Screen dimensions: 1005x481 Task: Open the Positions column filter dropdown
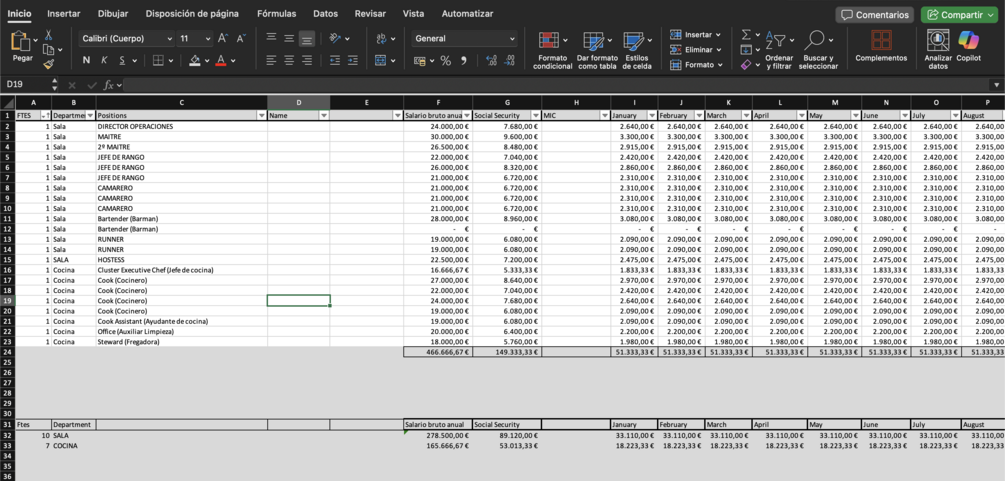coord(262,115)
